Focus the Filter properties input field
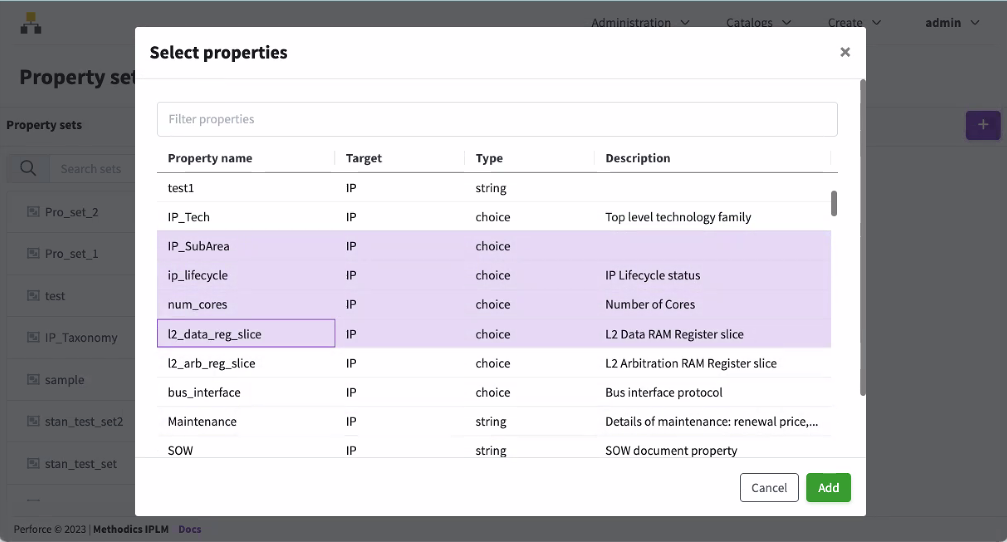This screenshot has height=542, width=1007. point(497,119)
